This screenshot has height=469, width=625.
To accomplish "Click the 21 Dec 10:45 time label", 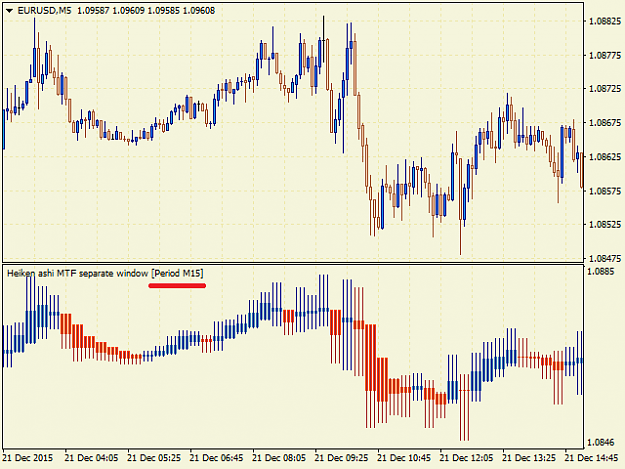I will [x=404, y=458].
